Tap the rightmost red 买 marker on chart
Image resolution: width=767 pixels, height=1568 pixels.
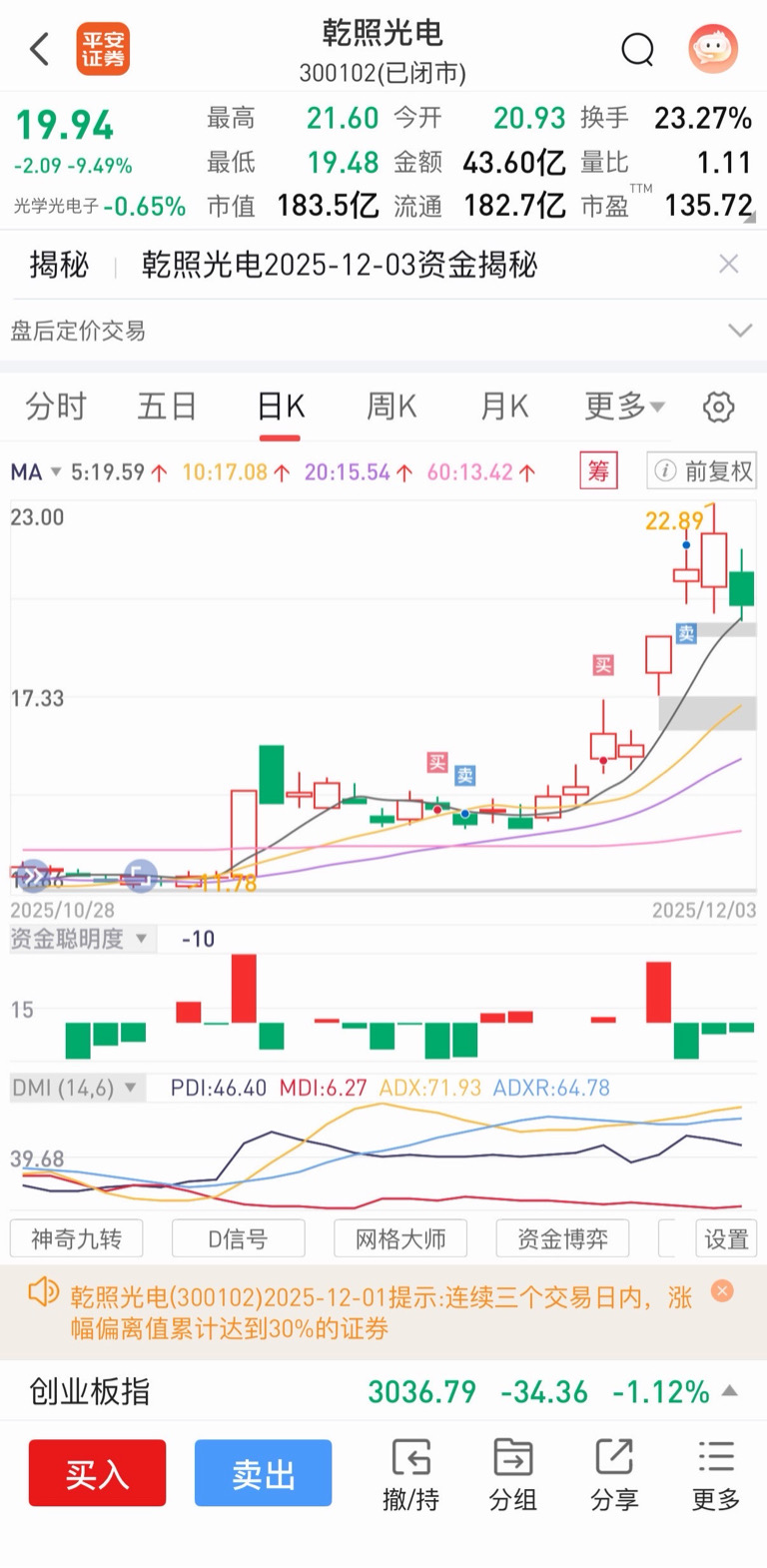point(603,665)
